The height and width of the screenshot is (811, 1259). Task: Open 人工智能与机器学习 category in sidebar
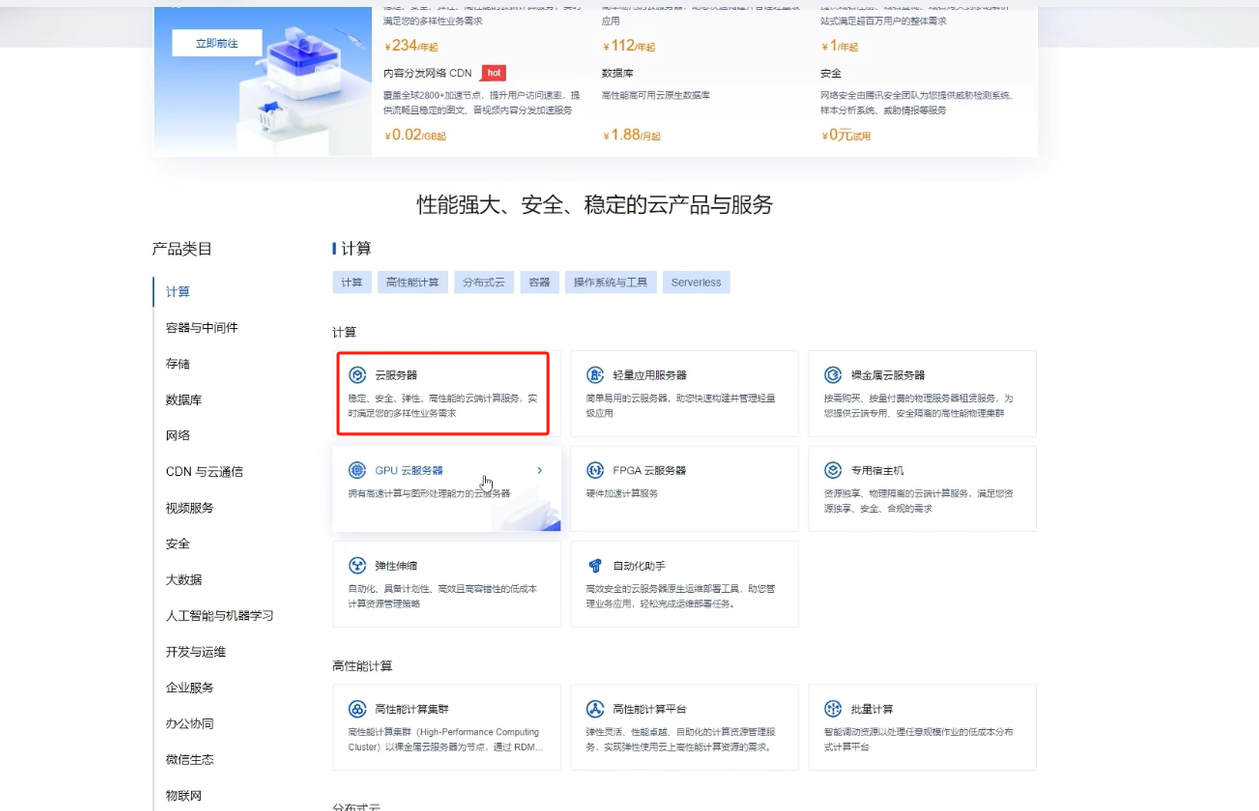(x=220, y=616)
